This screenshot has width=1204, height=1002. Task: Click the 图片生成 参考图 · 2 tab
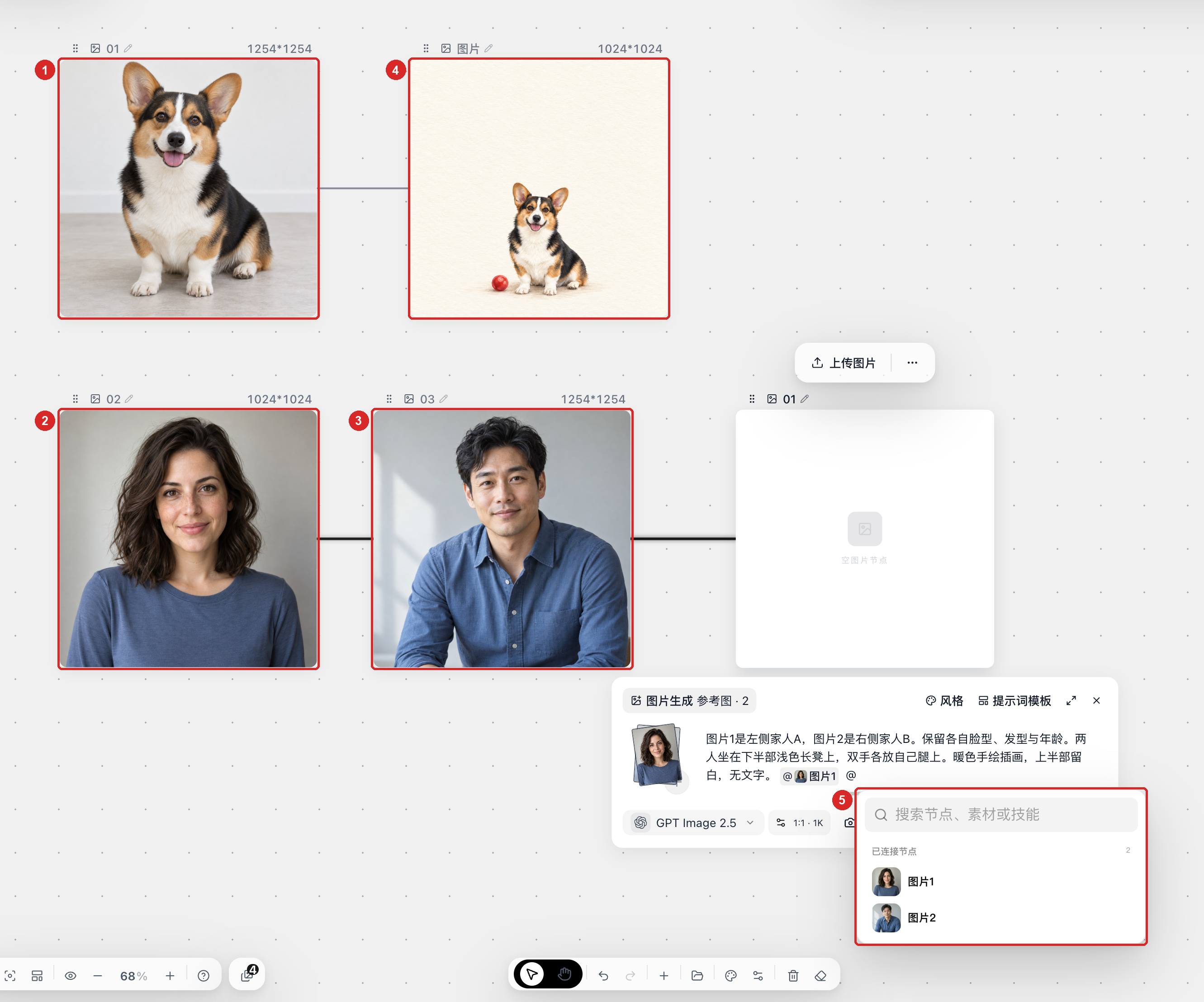[689, 700]
